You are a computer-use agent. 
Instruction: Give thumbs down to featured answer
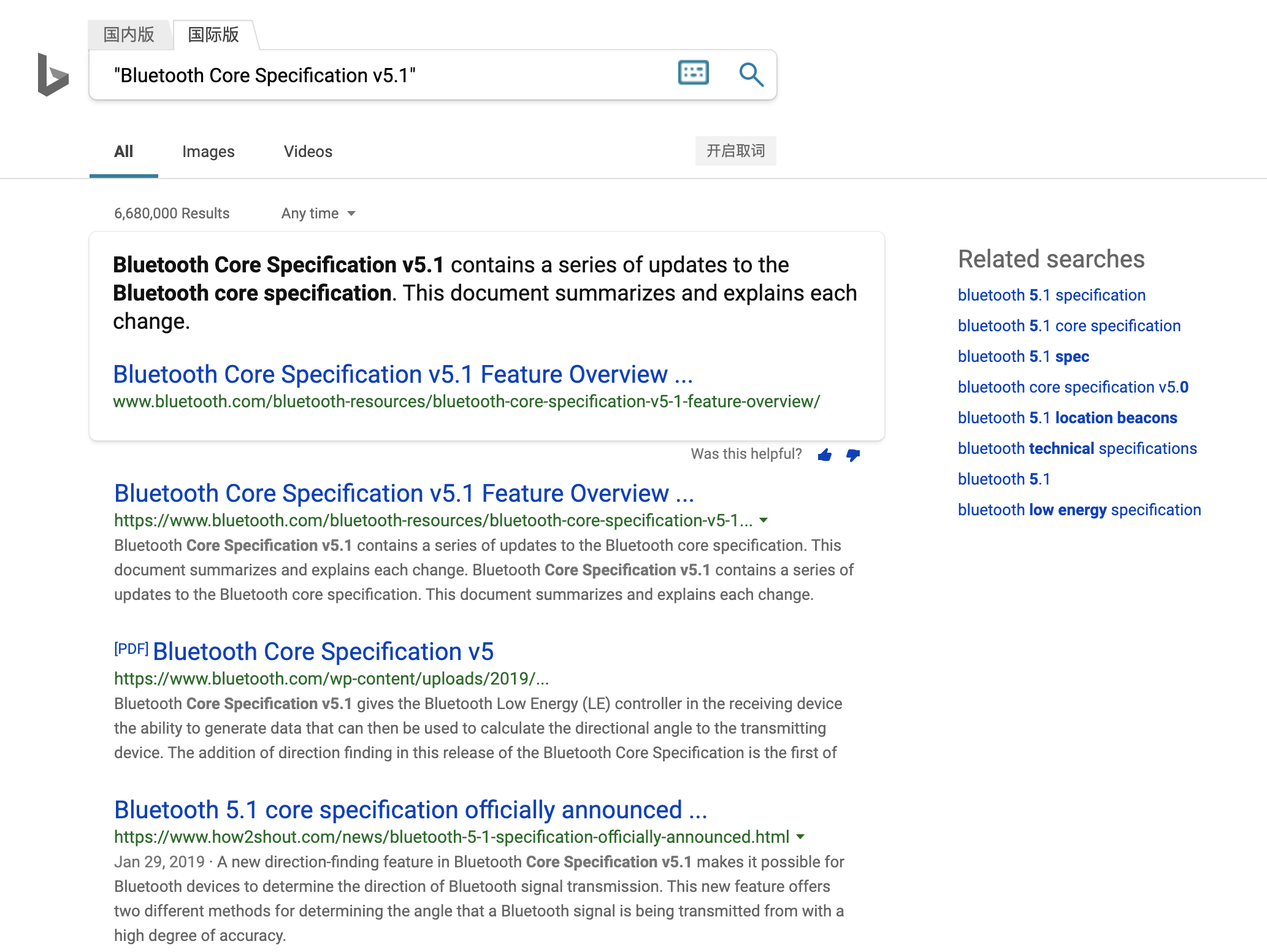(x=853, y=455)
